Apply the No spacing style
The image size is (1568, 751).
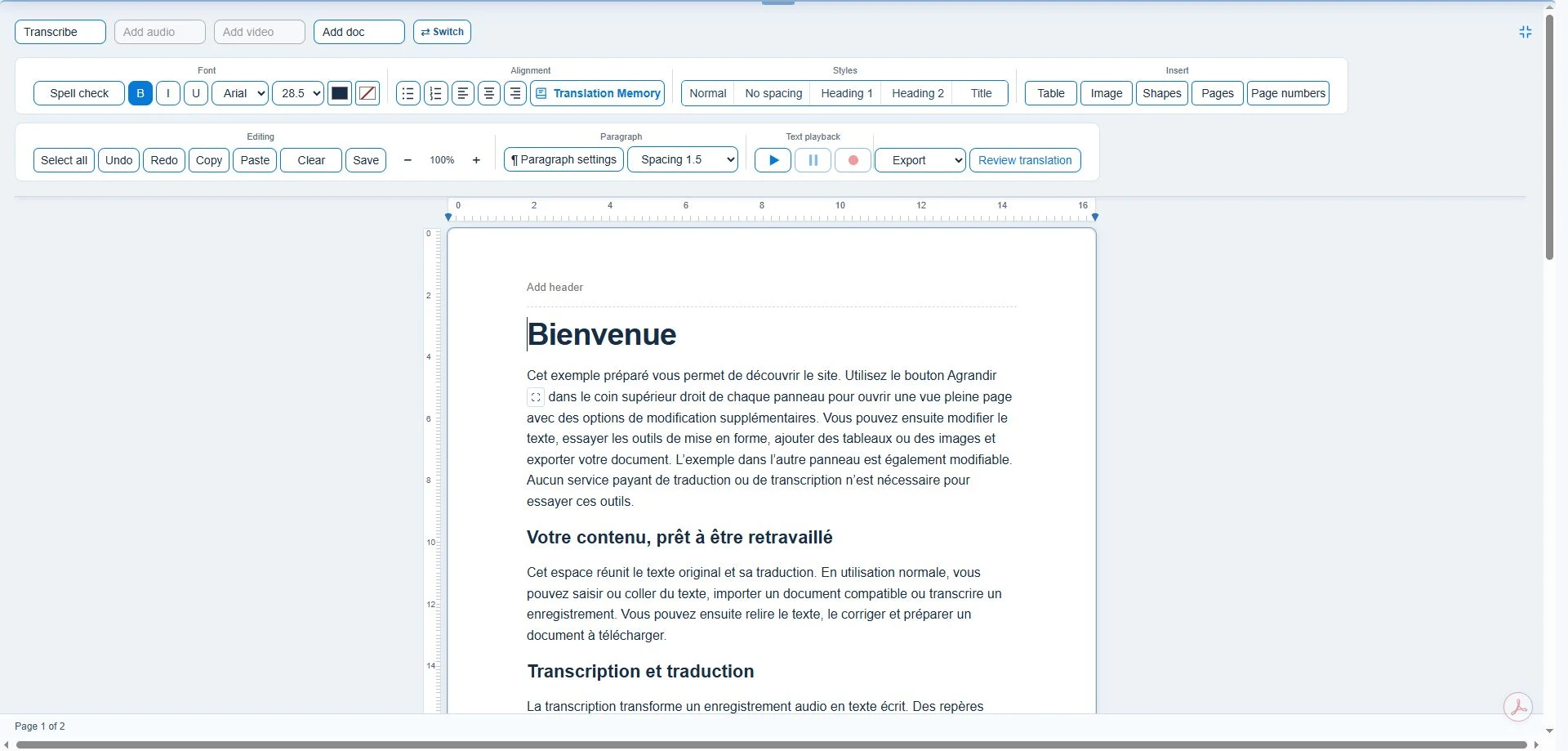(773, 93)
